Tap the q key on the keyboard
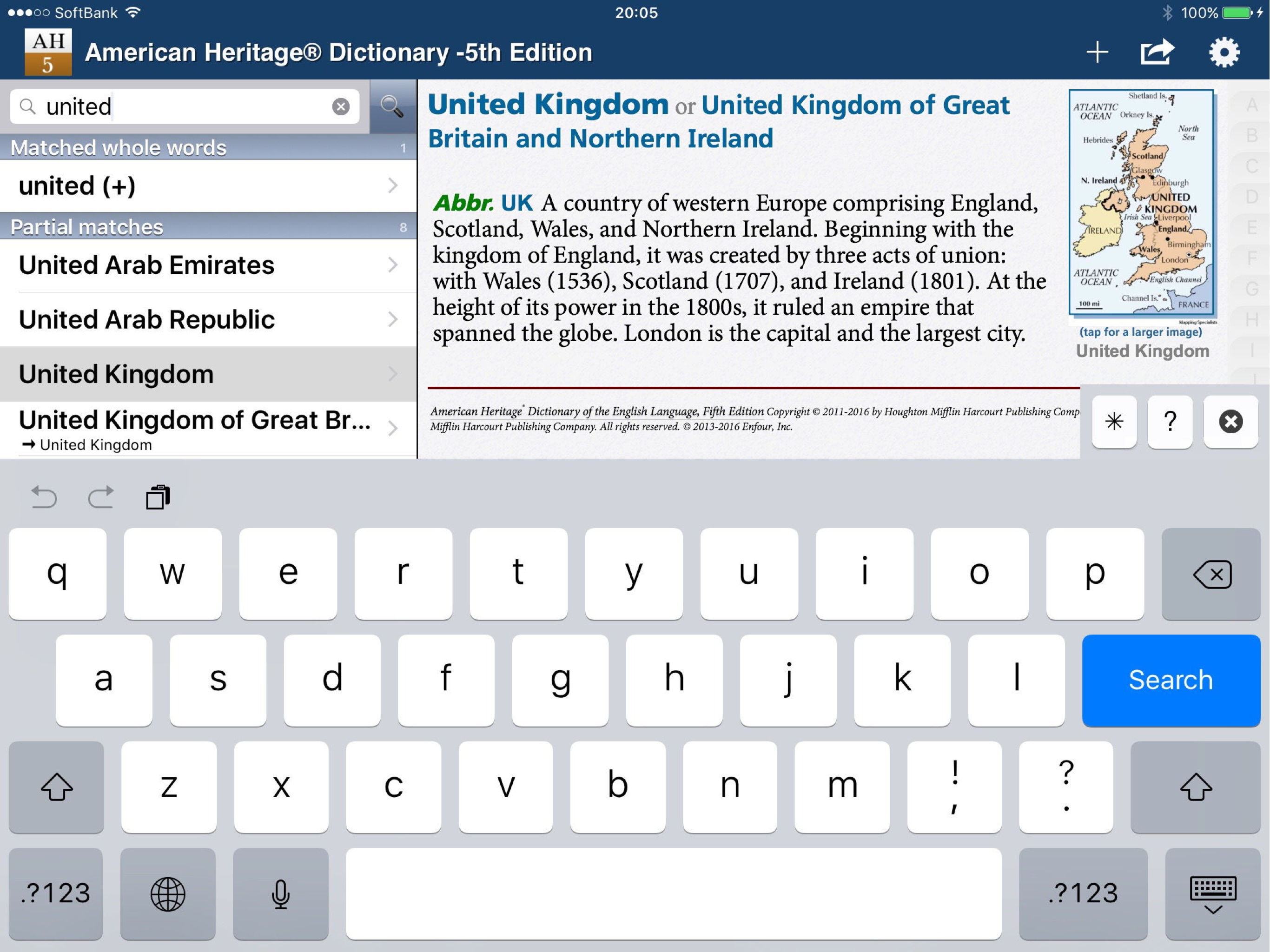1270x952 pixels. (x=58, y=574)
